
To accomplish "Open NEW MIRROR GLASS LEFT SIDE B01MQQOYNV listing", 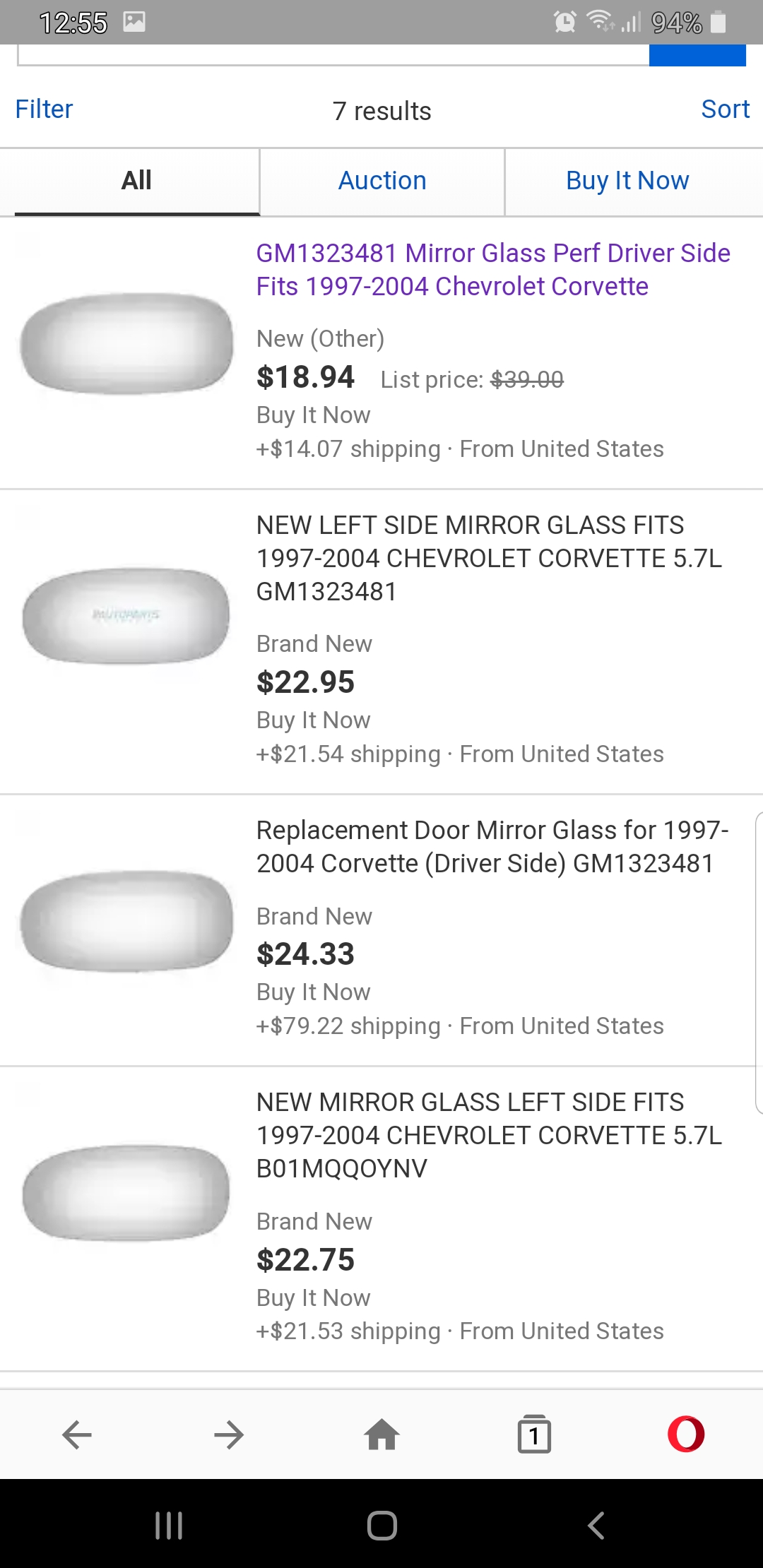I will (x=489, y=1135).
